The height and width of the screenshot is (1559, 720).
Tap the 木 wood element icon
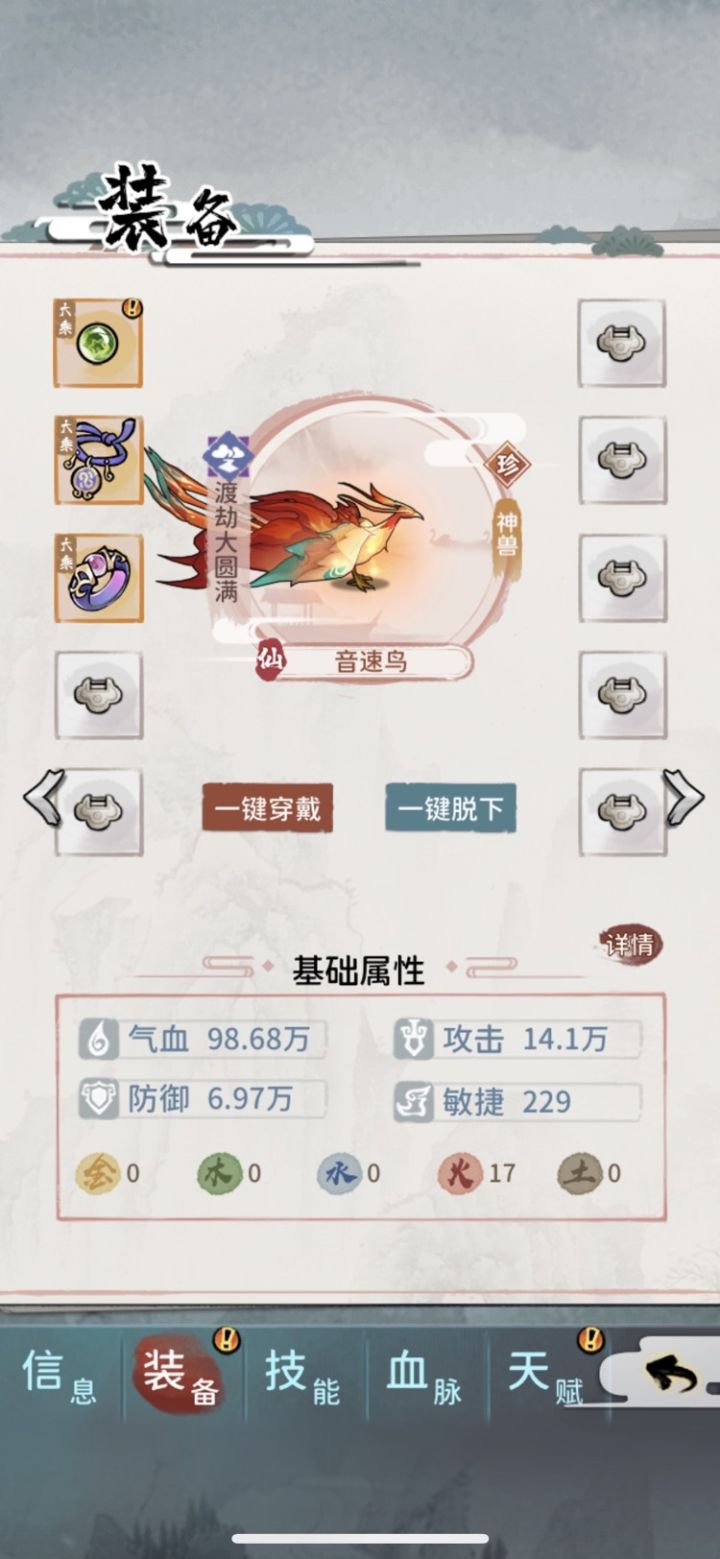click(219, 1172)
